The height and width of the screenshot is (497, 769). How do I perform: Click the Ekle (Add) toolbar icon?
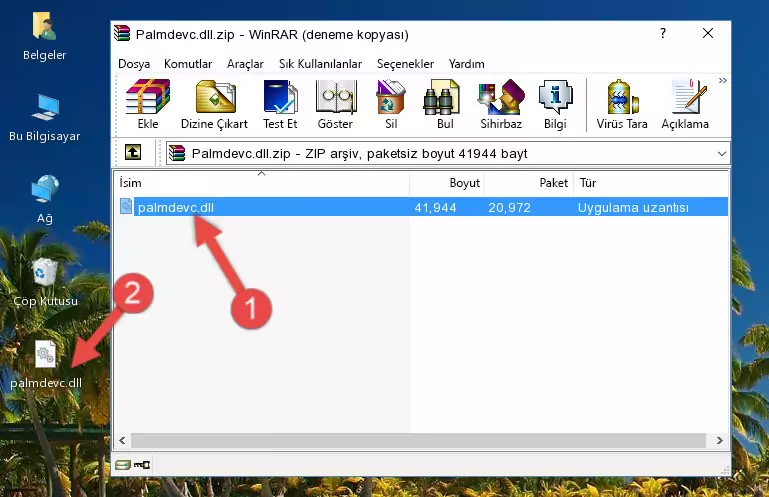point(148,105)
